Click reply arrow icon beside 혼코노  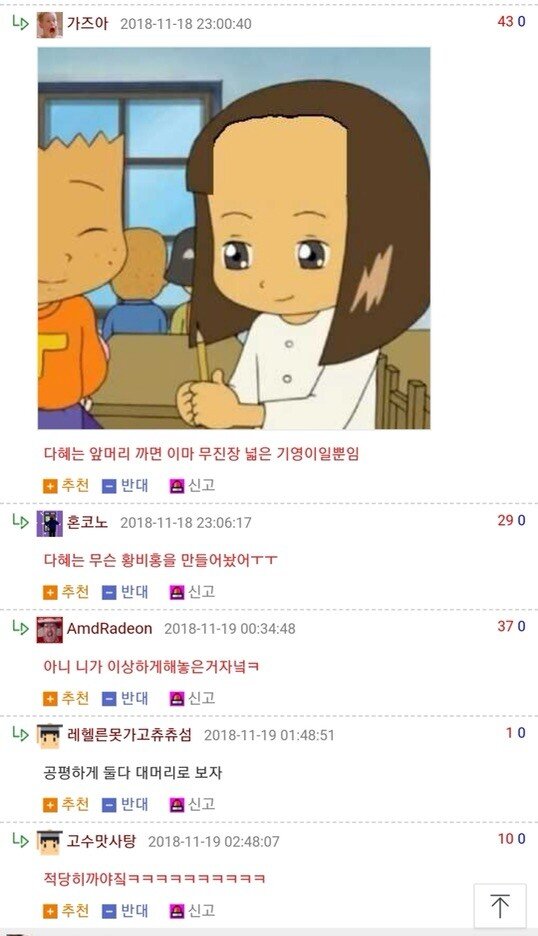[21, 521]
